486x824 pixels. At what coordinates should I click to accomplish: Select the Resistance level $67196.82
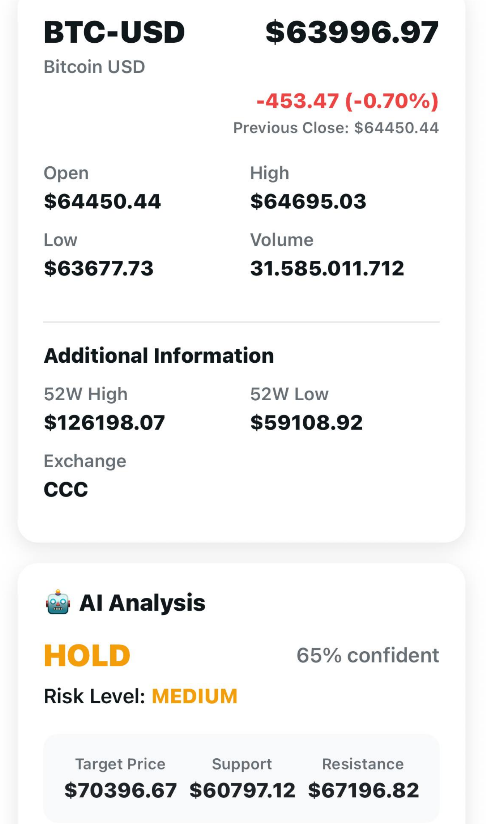[364, 790]
